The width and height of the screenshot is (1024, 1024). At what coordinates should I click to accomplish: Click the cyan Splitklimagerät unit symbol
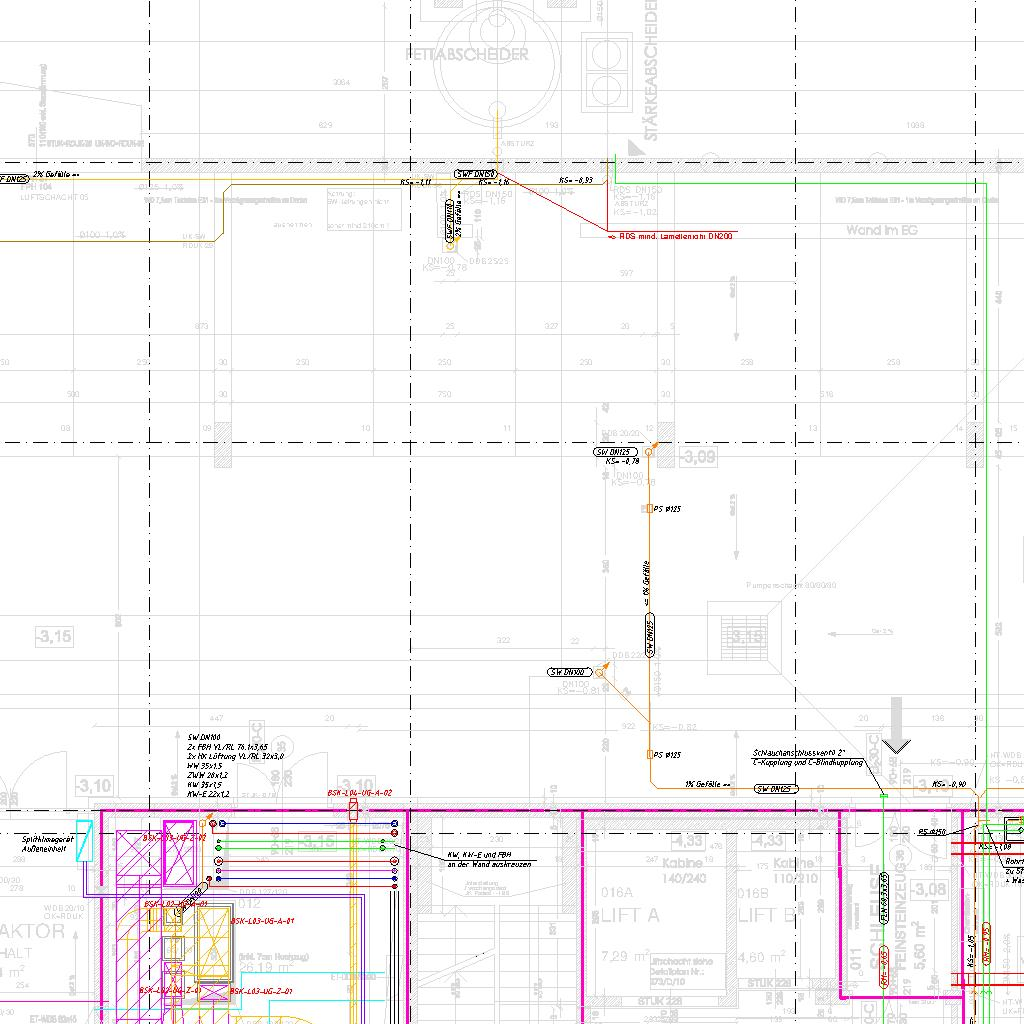[x=85, y=841]
